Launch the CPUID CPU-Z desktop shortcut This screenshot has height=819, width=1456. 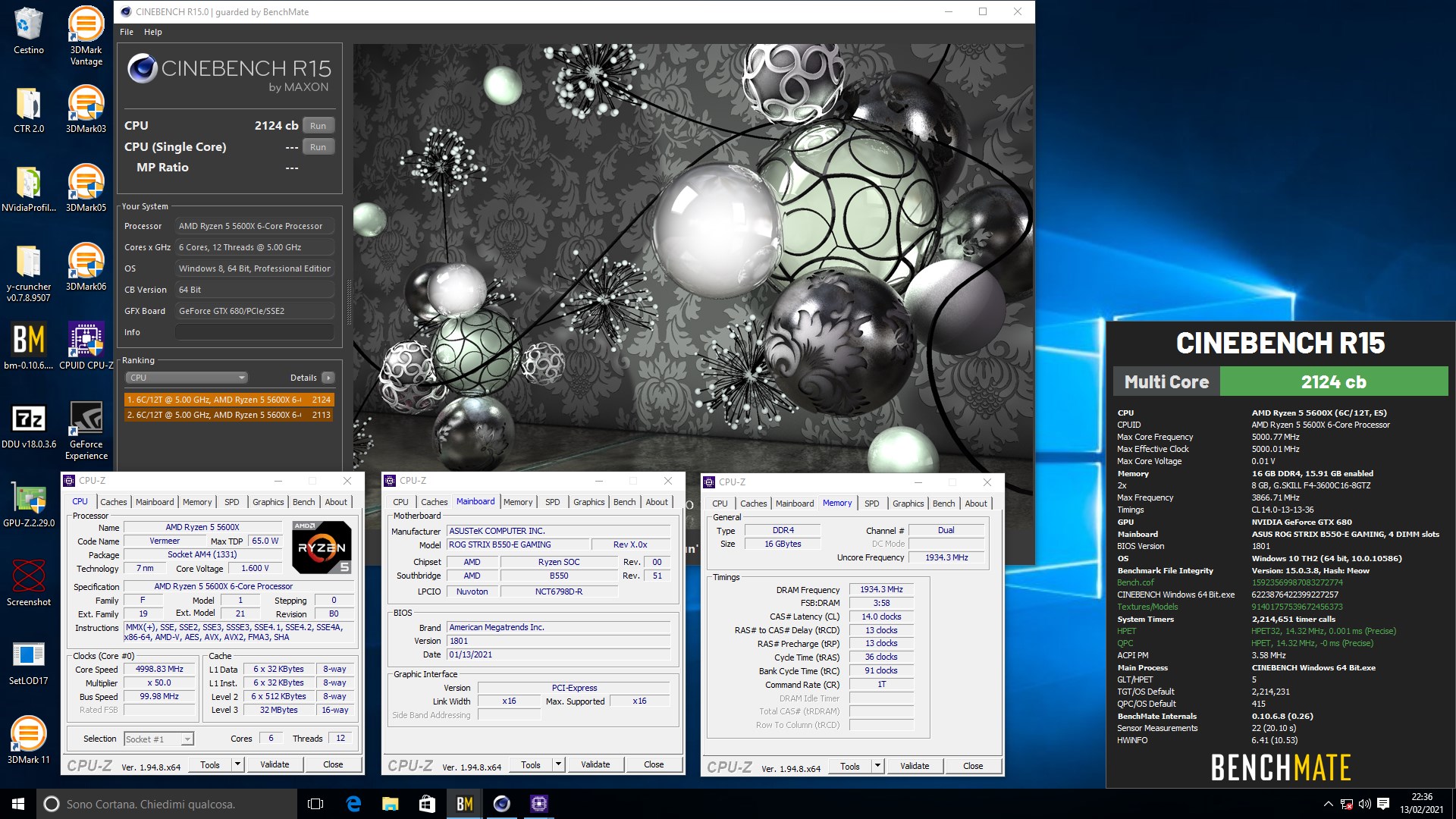(x=86, y=347)
